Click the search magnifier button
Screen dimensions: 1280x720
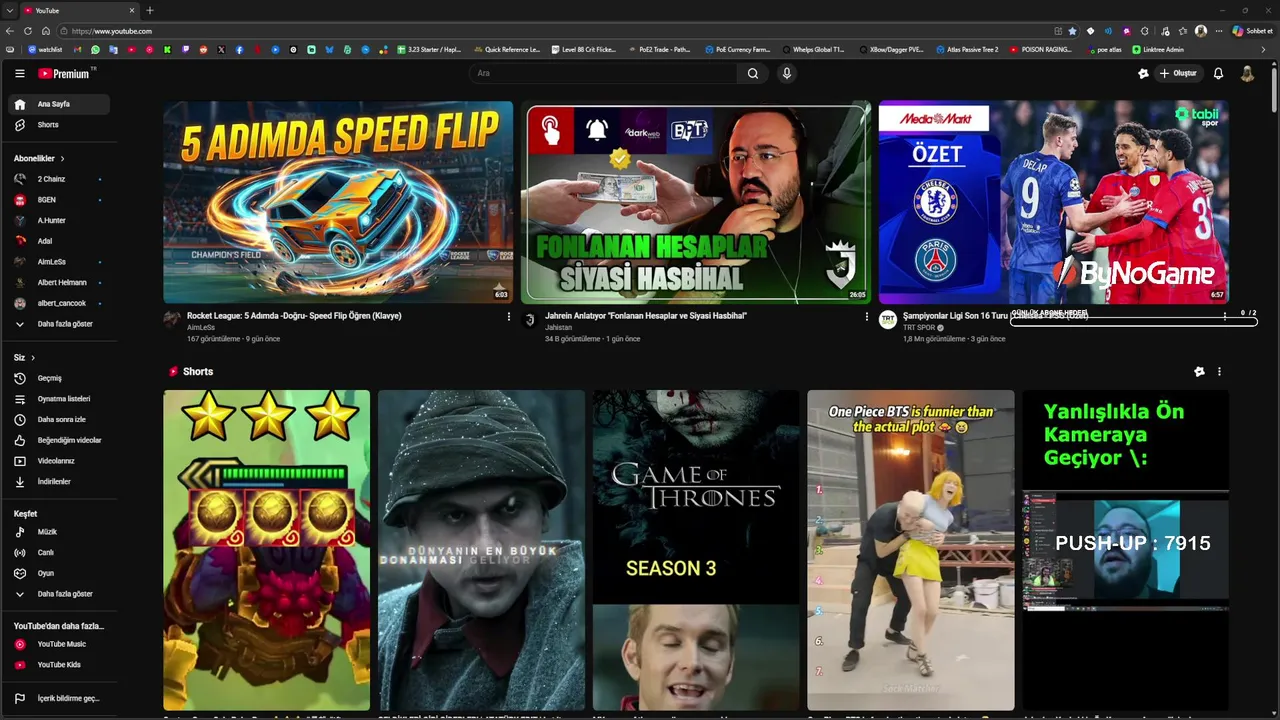[753, 73]
